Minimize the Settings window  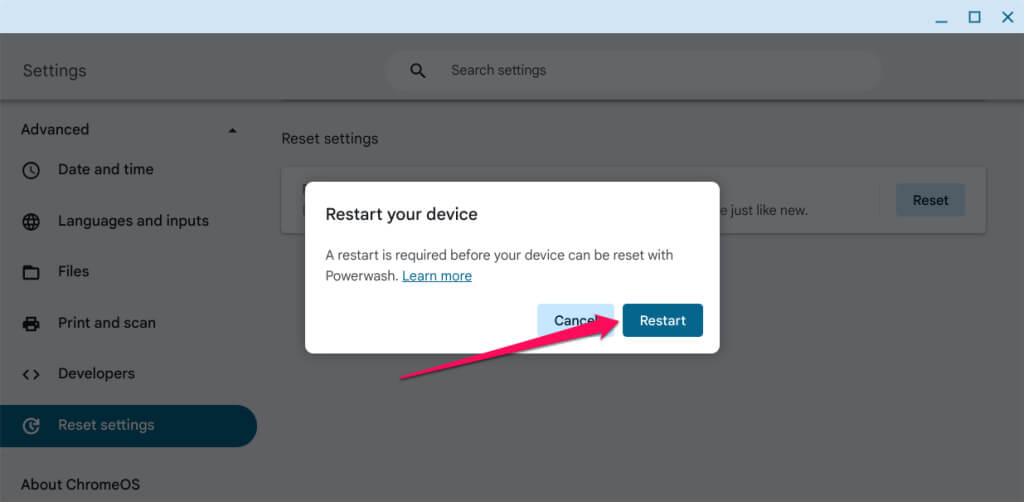coord(941,17)
